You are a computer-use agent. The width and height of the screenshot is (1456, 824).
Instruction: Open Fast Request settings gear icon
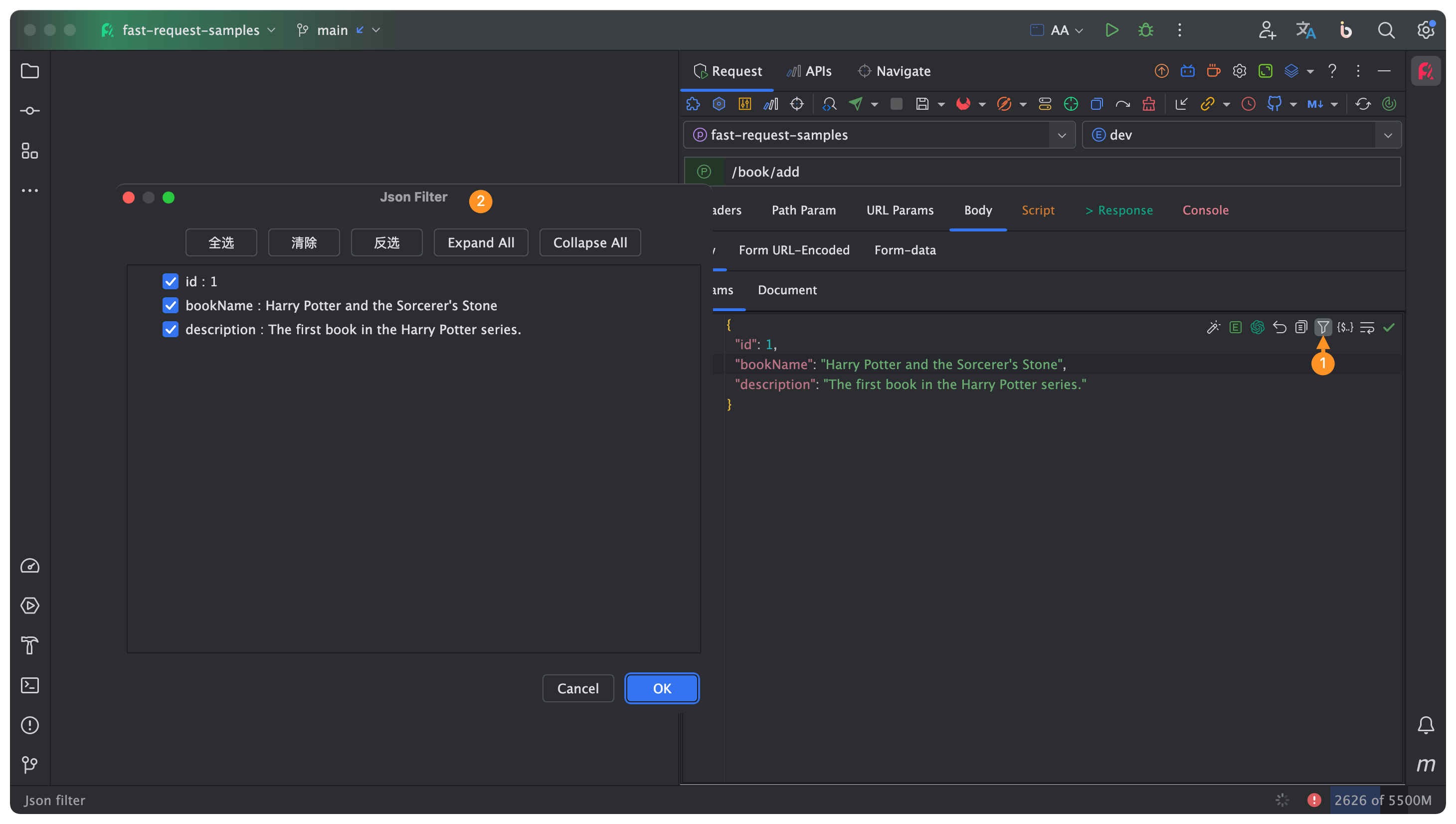click(1240, 71)
